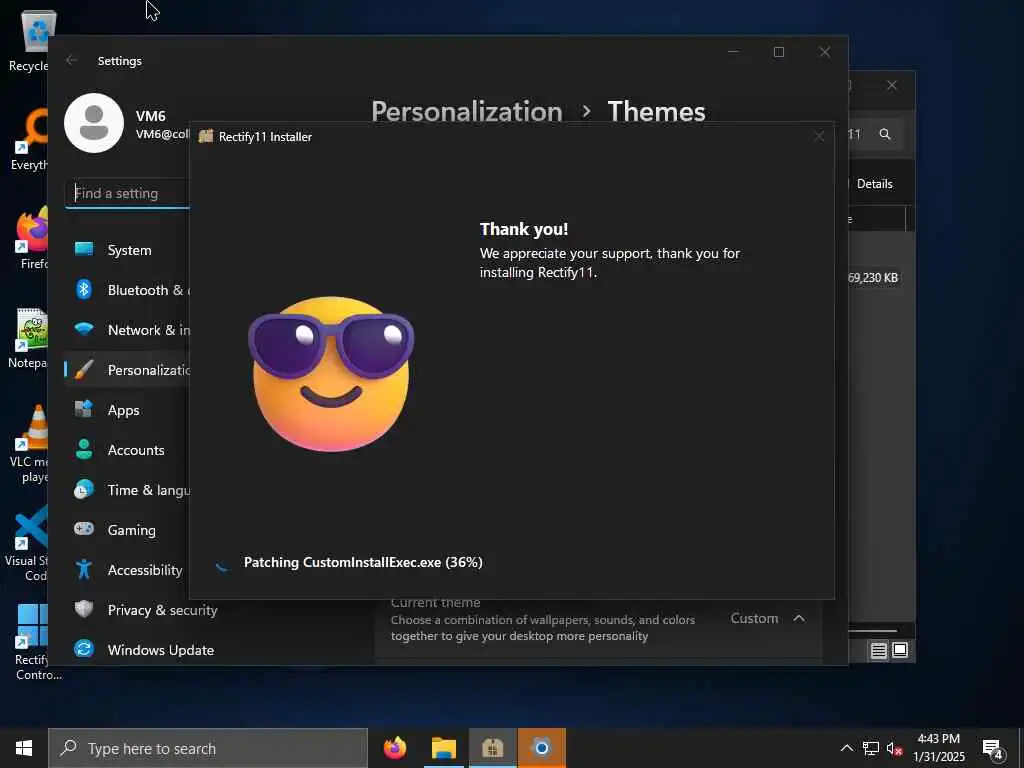
Task: Click the taskbar search box
Action: [x=208, y=748]
